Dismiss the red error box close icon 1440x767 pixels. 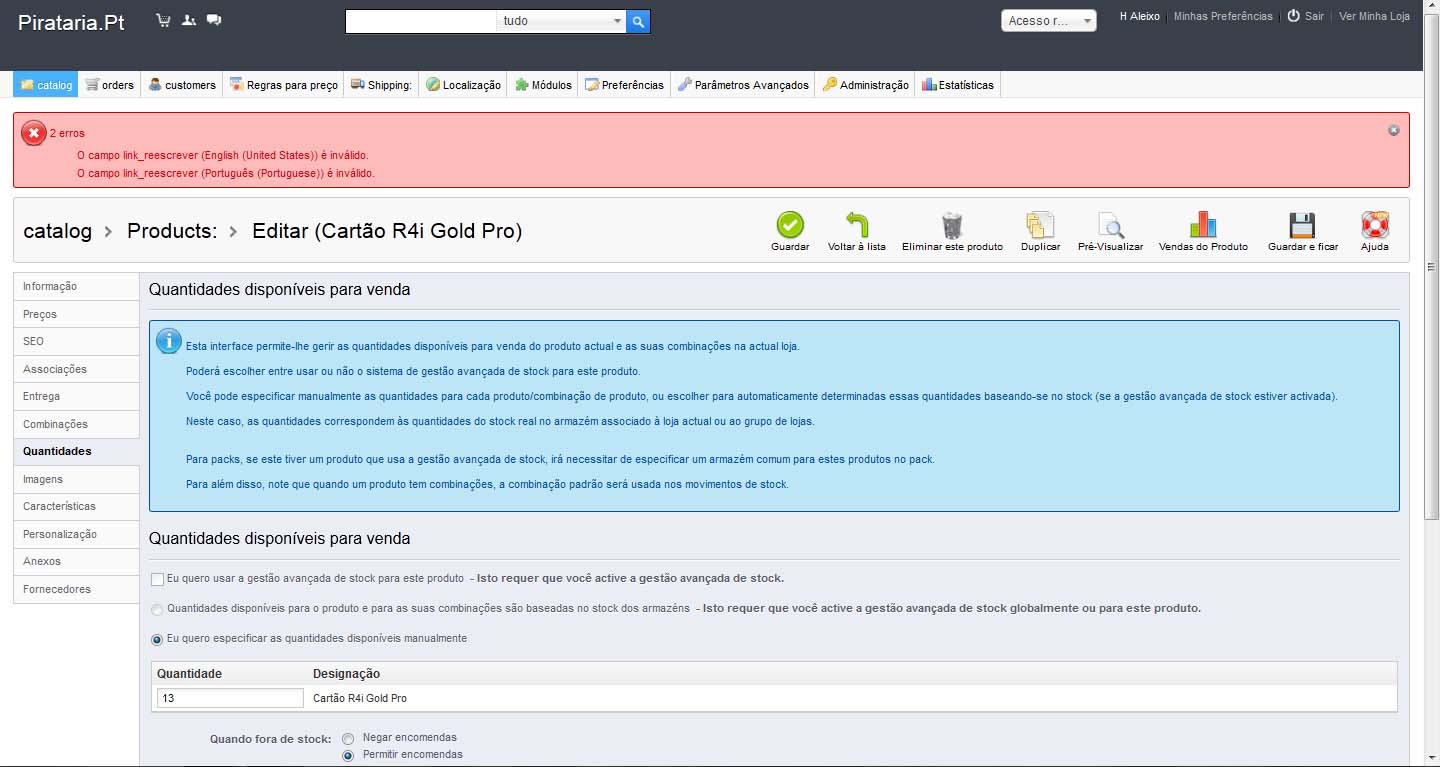point(1394,130)
